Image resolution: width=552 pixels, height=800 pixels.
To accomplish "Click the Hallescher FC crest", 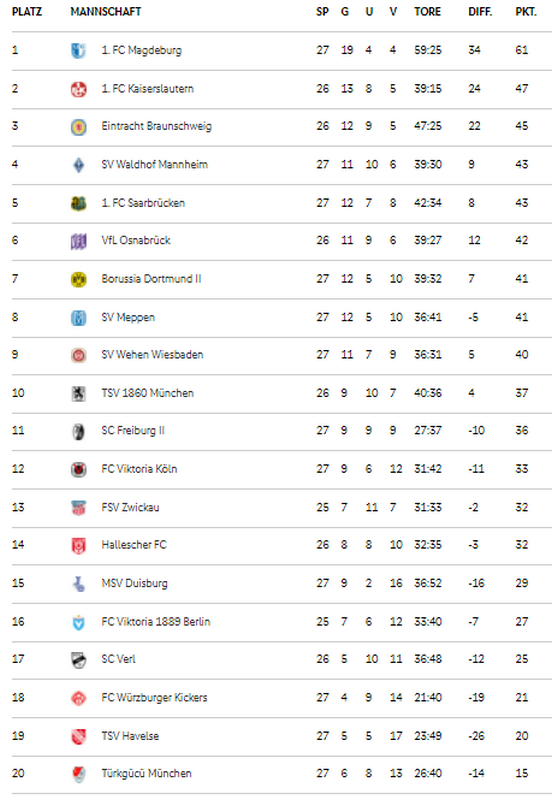I will (78, 545).
